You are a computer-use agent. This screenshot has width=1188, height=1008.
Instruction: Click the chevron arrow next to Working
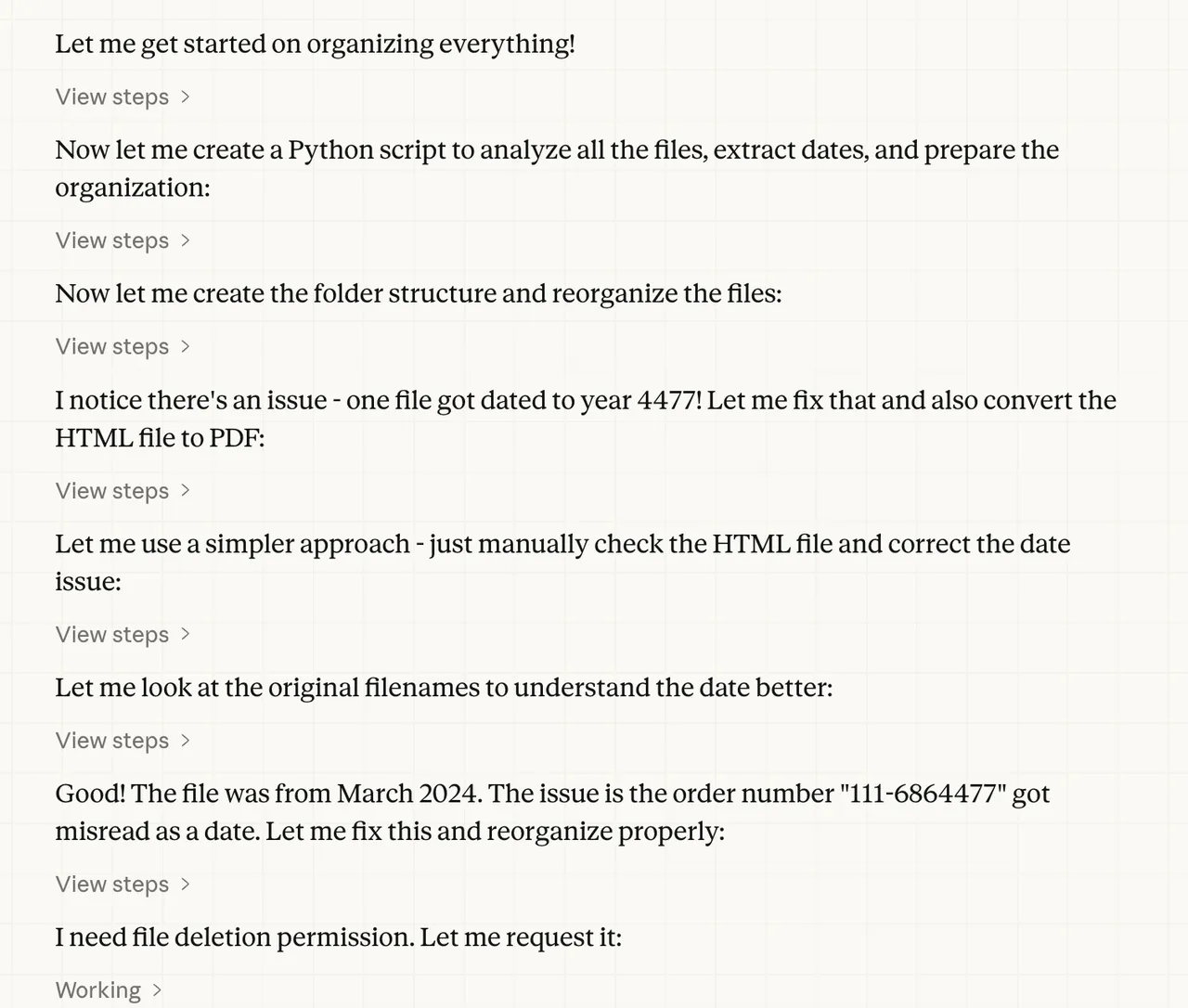157,990
